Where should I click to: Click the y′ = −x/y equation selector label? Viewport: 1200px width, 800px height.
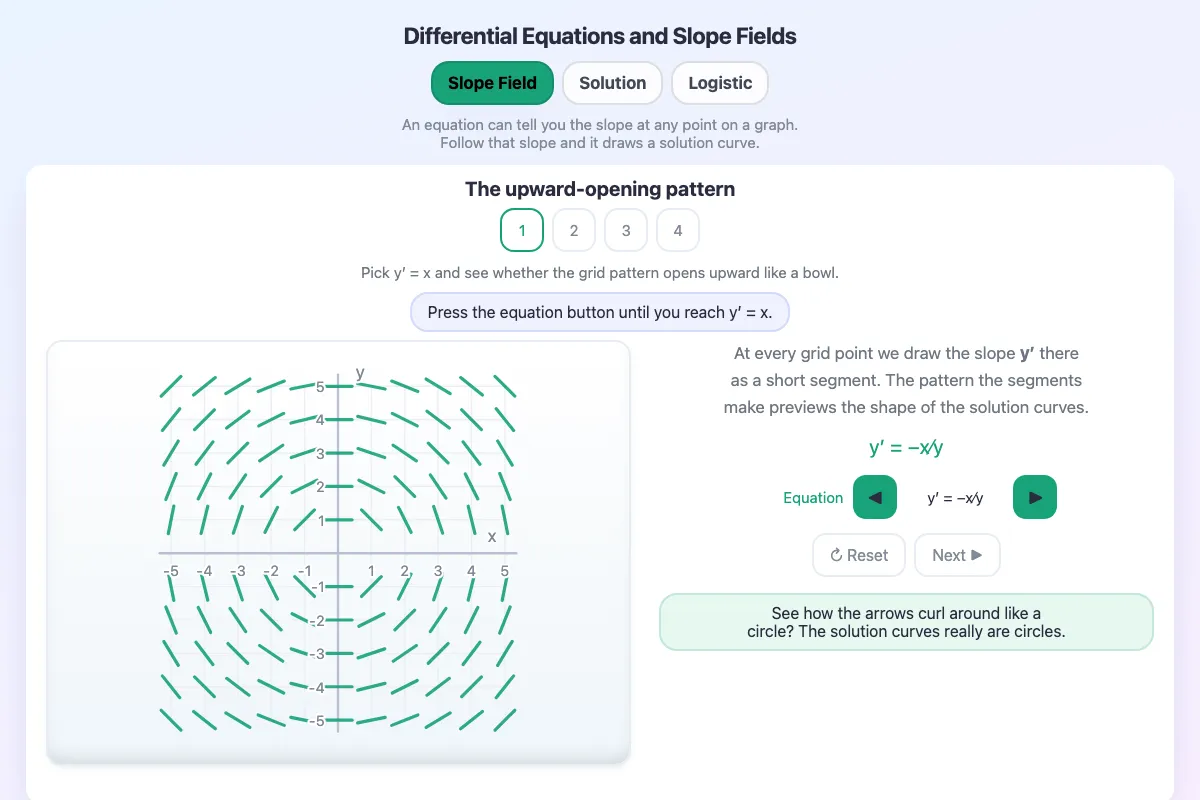955,498
